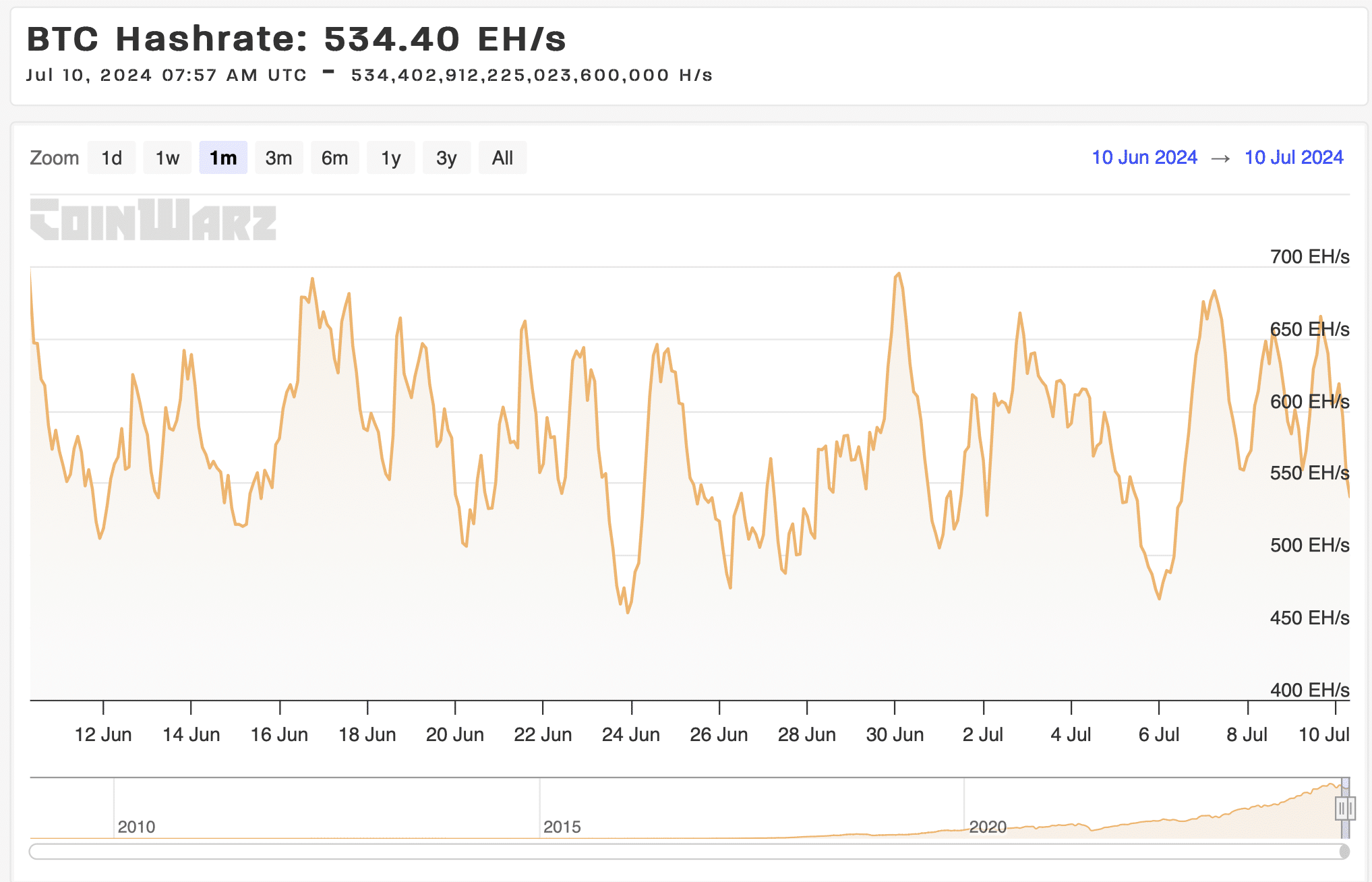Viewport: 1372px width, 882px height.
Task: Click the 650 EH/s axis label
Action: 1310,329
